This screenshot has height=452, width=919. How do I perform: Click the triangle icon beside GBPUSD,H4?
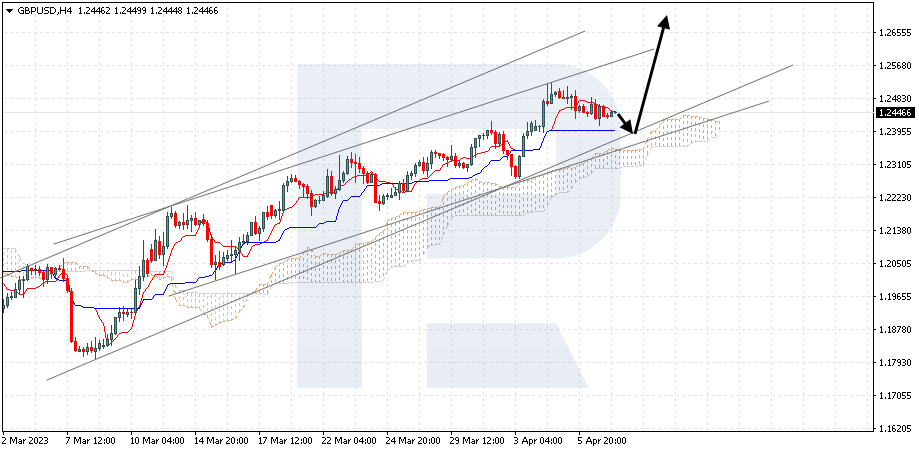[x=9, y=11]
